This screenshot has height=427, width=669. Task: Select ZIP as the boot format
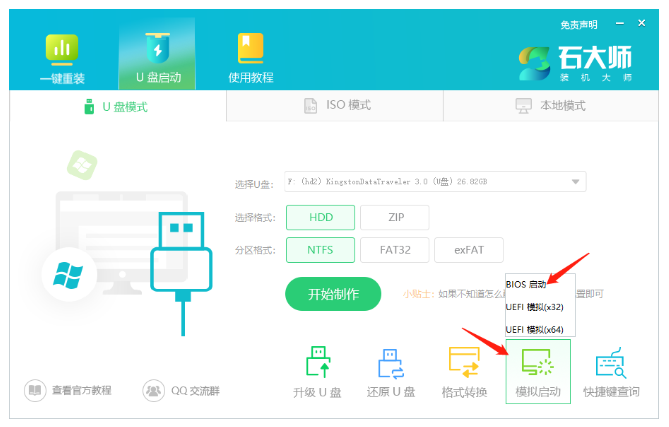pyautogui.click(x=394, y=217)
